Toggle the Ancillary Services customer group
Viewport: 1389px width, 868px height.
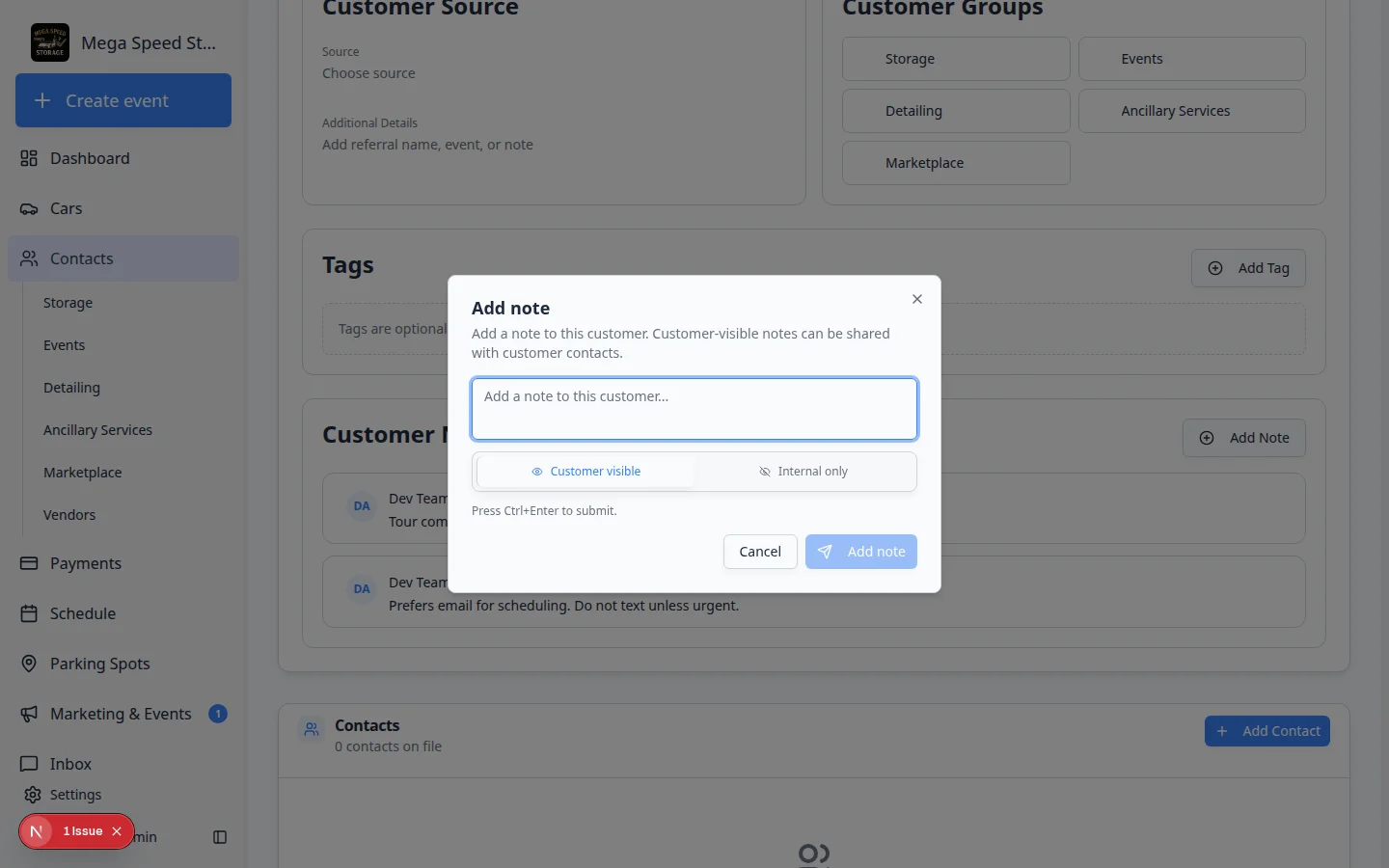[1192, 111]
